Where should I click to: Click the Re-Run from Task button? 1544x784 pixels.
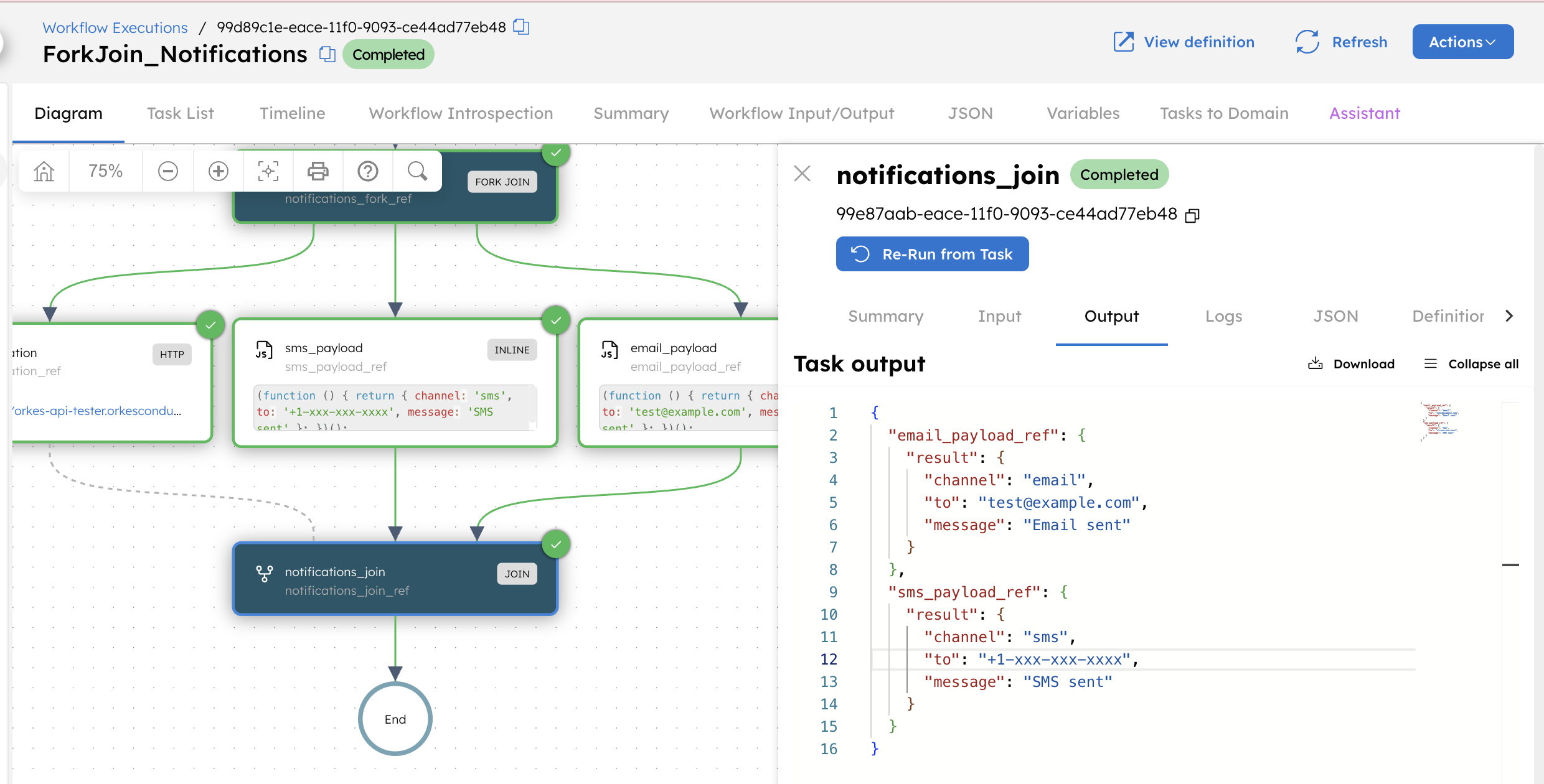click(932, 254)
